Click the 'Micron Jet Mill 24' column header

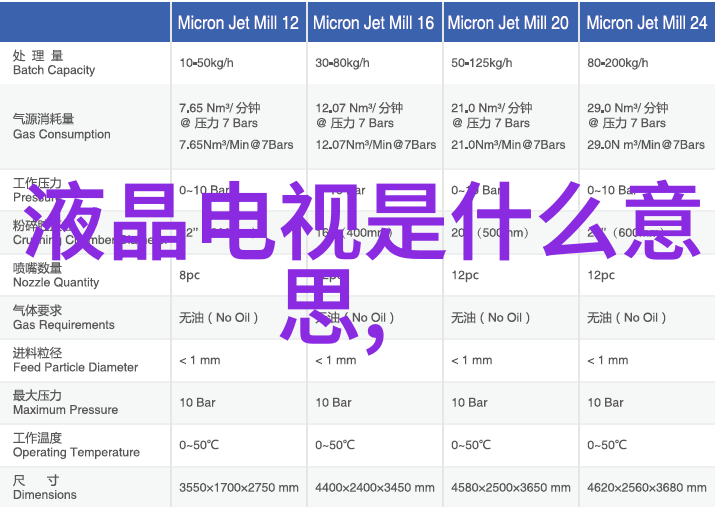point(647,23)
